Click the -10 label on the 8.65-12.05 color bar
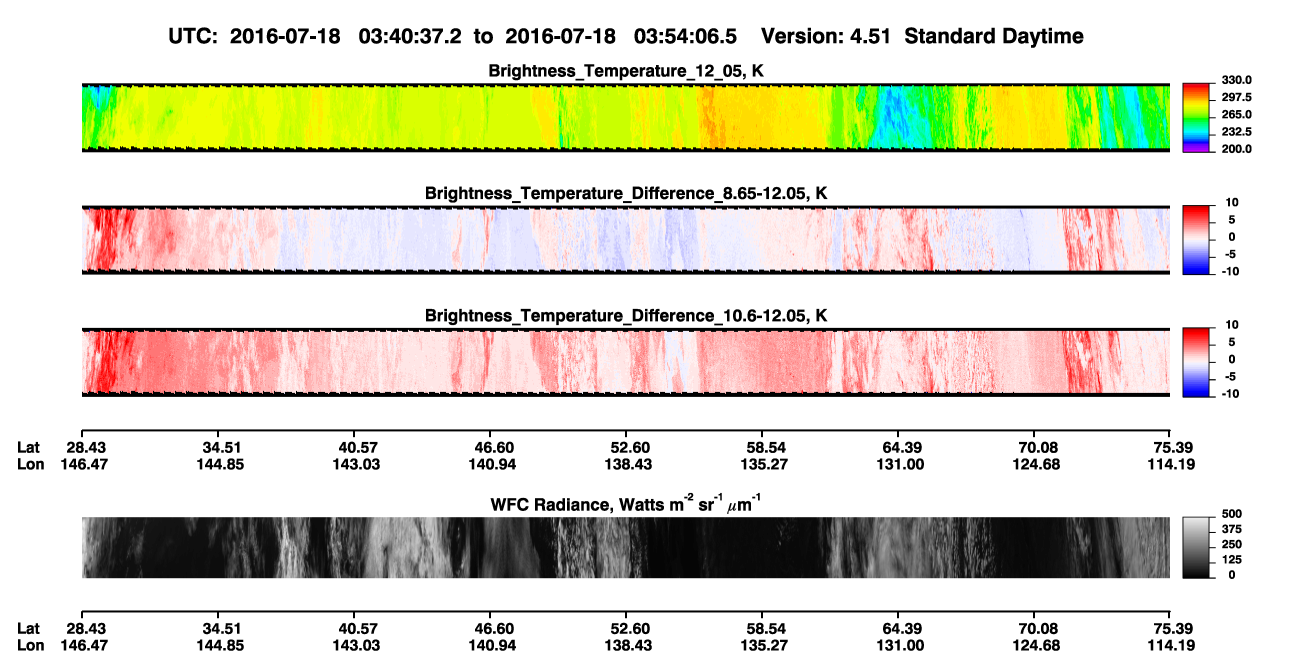 1229,271
